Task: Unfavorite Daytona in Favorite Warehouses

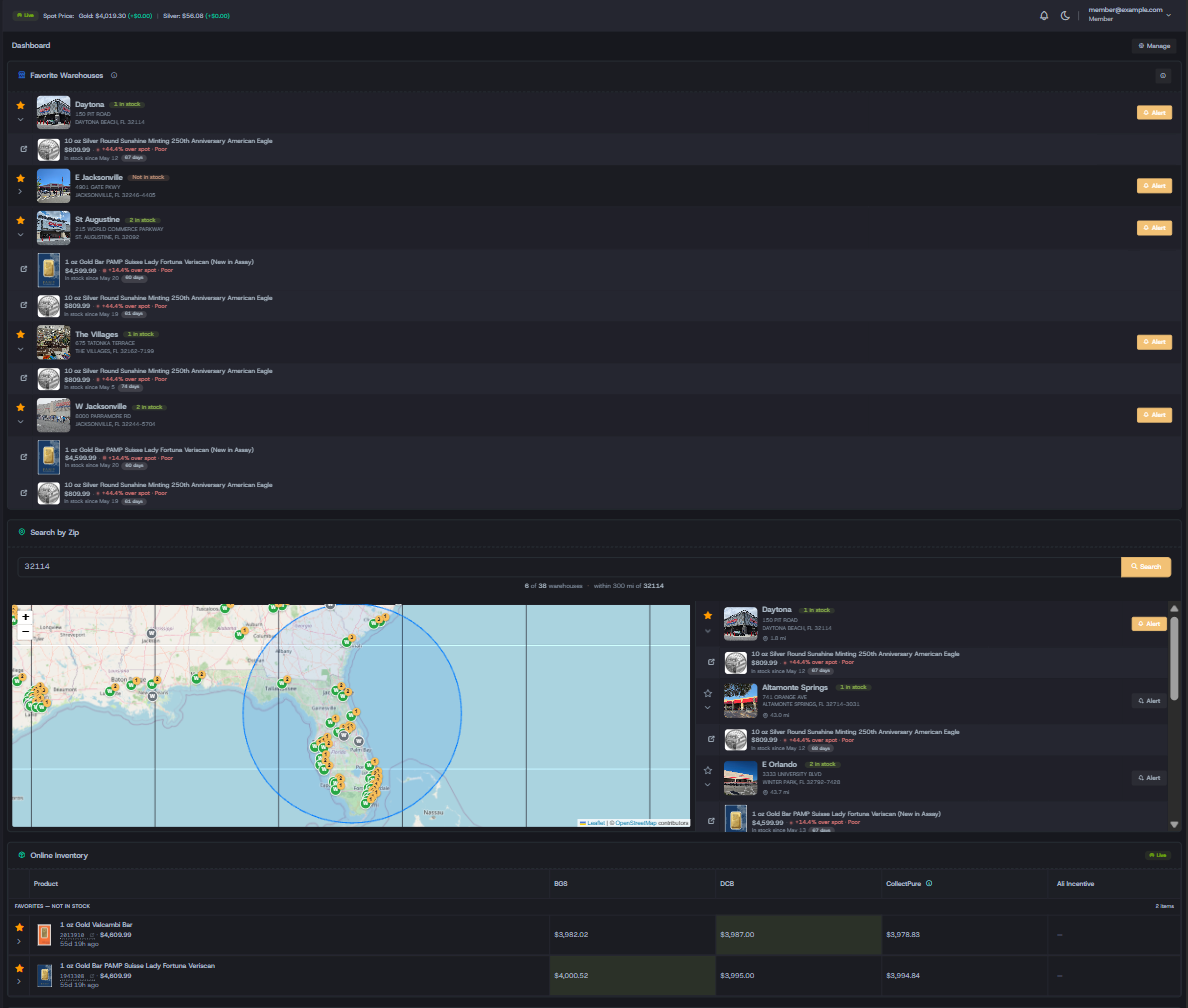Action: (x=20, y=105)
